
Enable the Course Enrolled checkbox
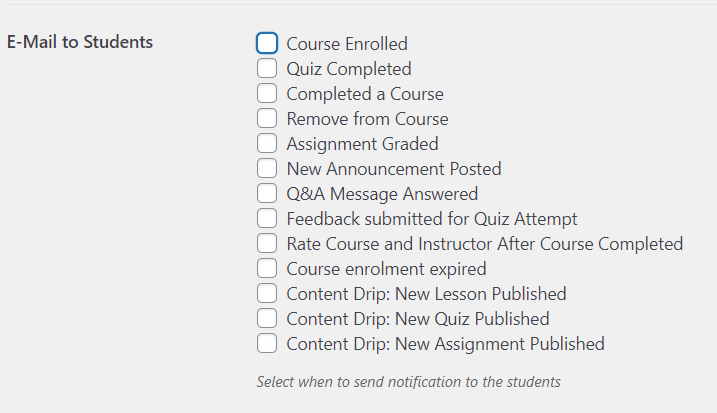click(x=266, y=43)
